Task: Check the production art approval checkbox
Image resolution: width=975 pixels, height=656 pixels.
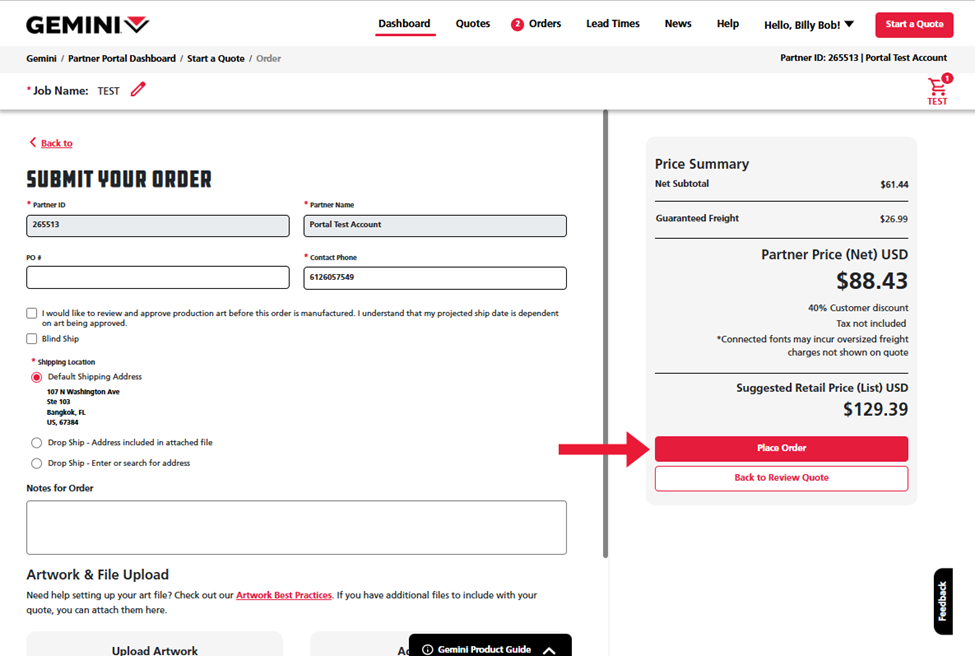Action: point(32,313)
